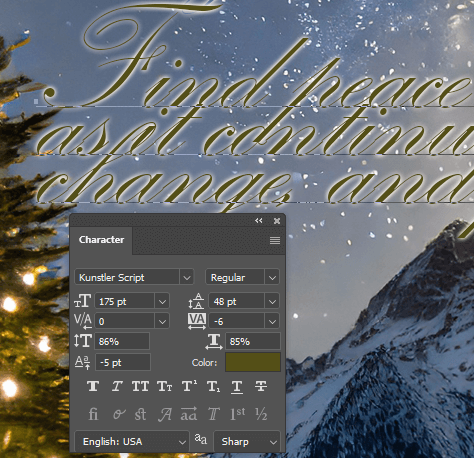Toggle Underline text style
The image size is (474, 458).
pyautogui.click(x=237, y=386)
